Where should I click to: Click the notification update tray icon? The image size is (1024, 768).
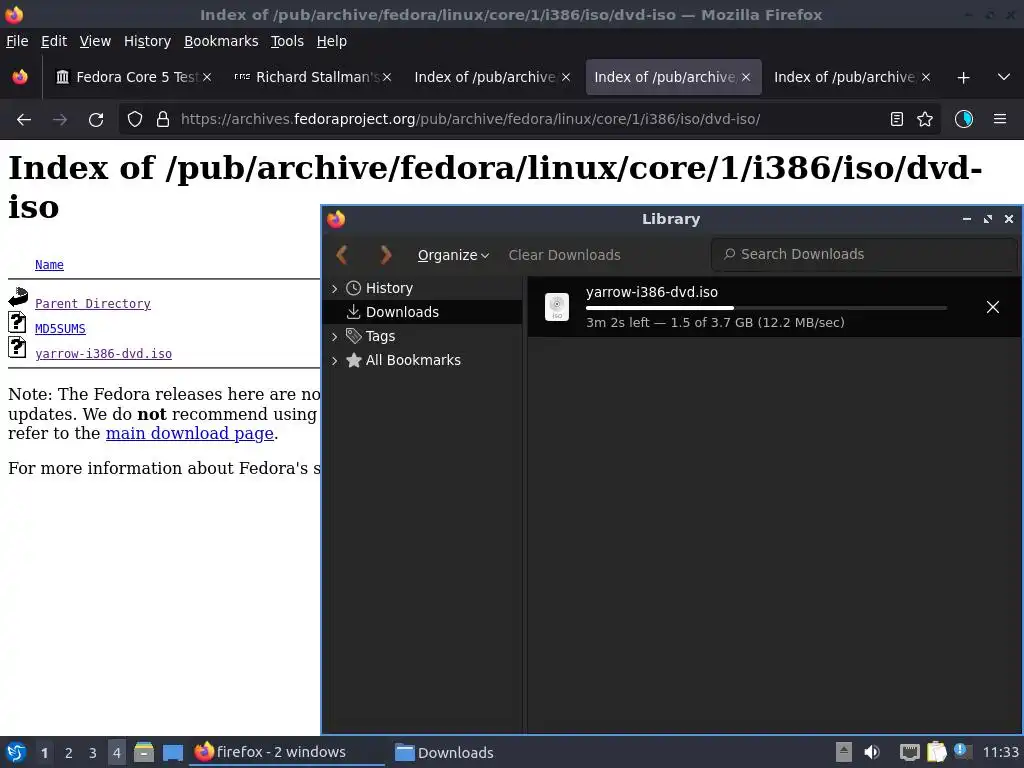click(x=962, y=751)
